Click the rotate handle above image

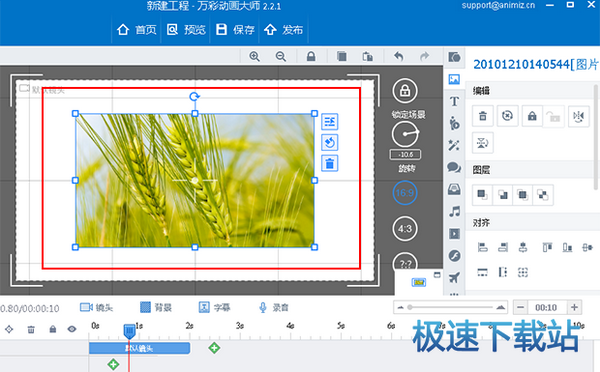pos(194,96)
